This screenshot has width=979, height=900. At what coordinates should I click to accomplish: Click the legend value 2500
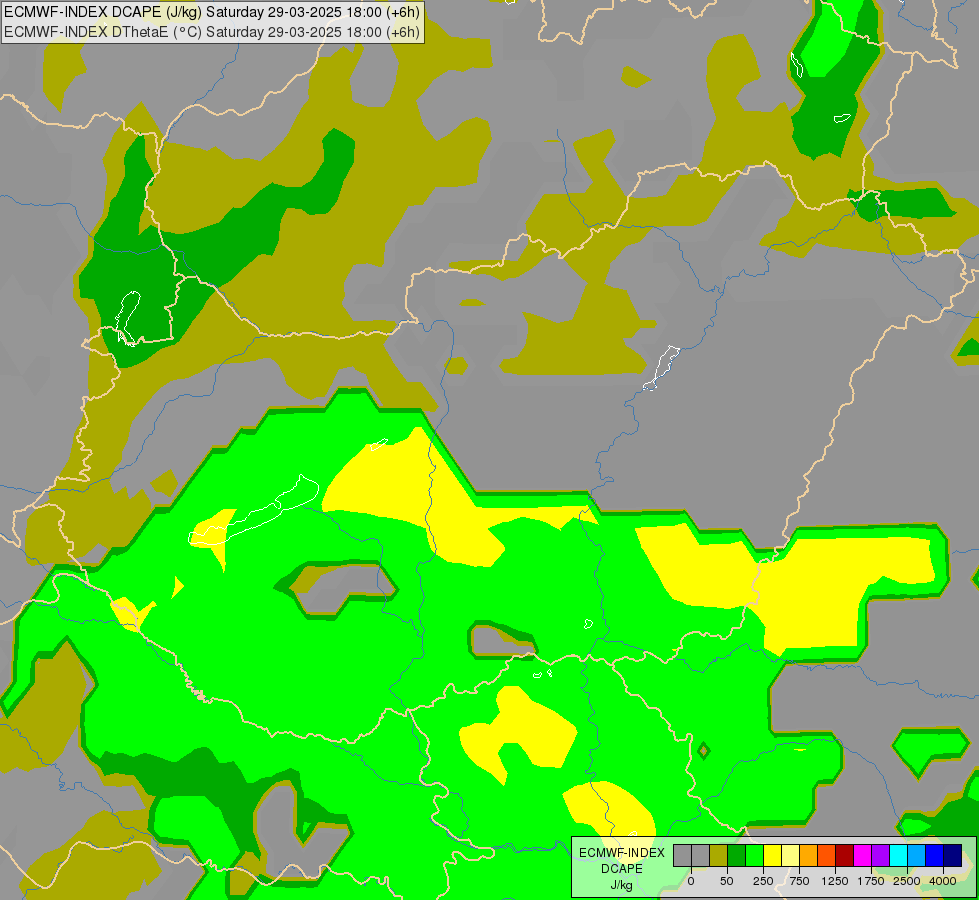[x=907, y=881]
